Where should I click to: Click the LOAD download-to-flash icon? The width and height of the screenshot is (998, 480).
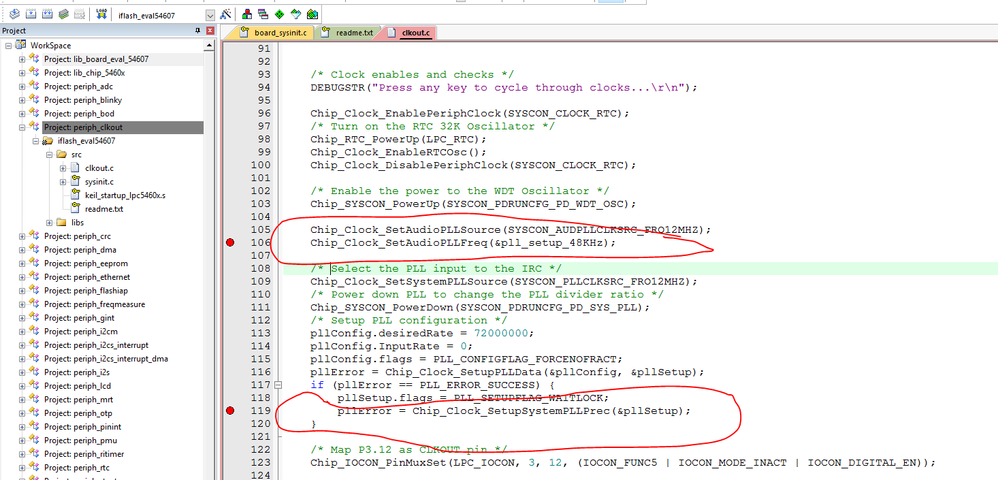(101, 14)
